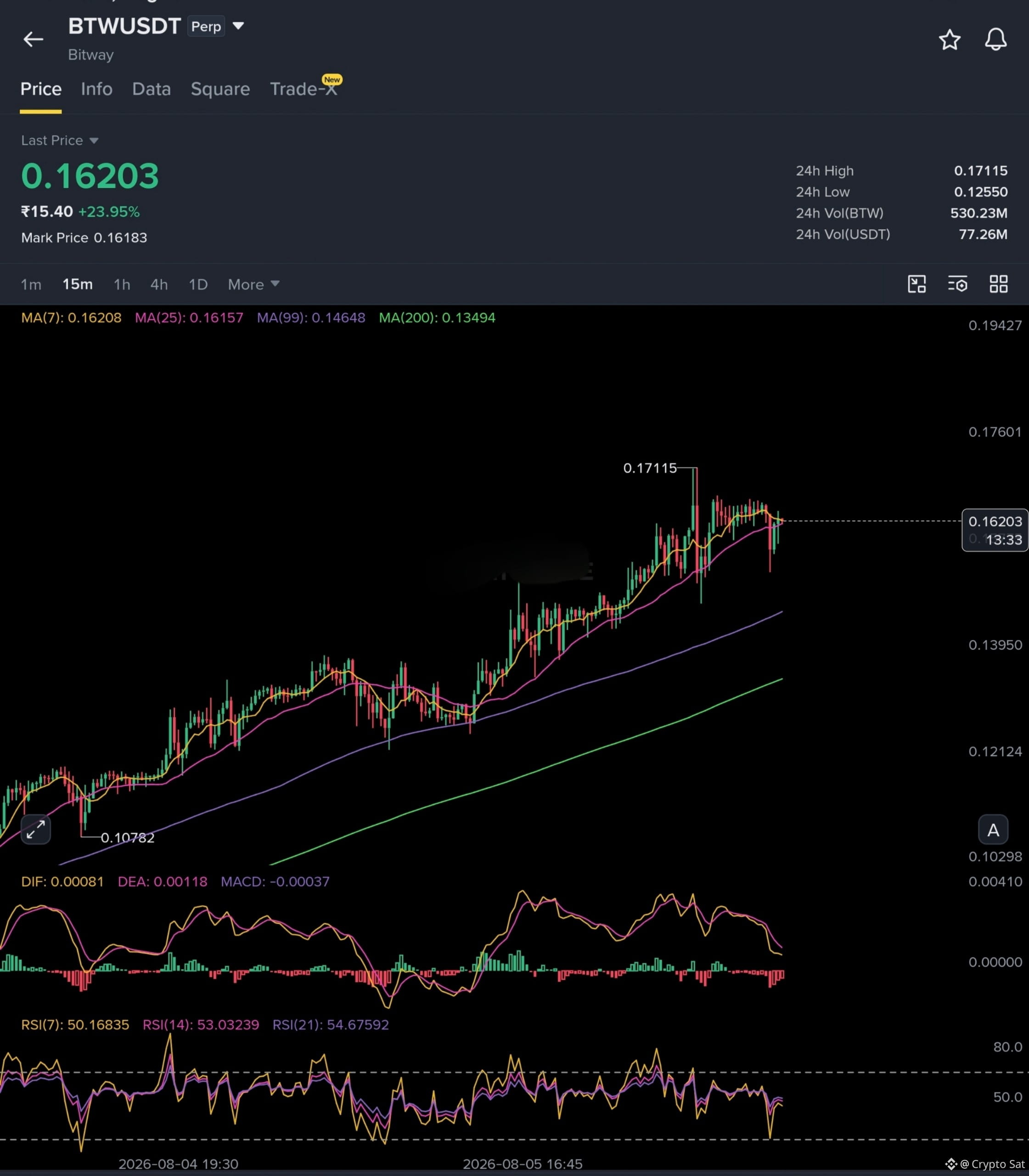Tap the DIF: 0.00081 label
1029x1176 pixels.
pos(62,881)
